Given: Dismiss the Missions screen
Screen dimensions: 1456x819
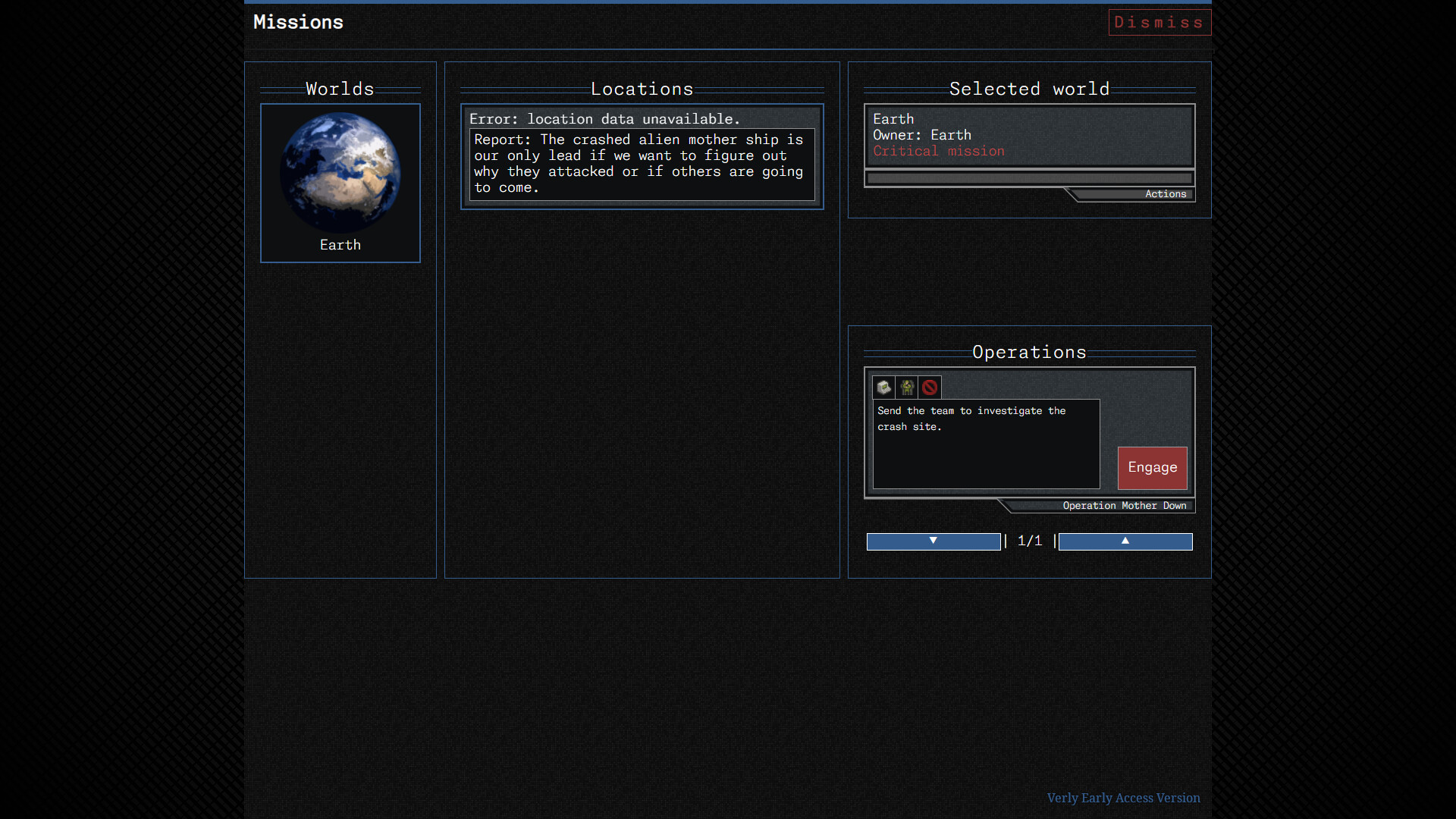Looking at the screenshot, I should (1159, 22).
